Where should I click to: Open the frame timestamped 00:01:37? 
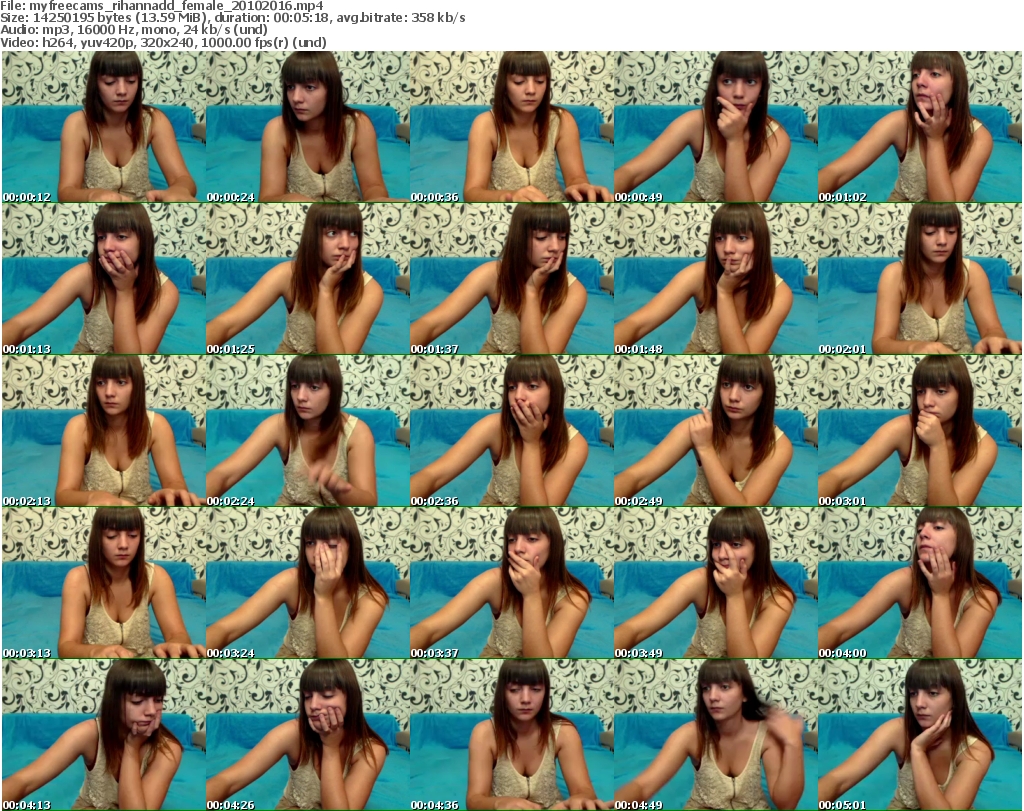click(x=512, y=279)
